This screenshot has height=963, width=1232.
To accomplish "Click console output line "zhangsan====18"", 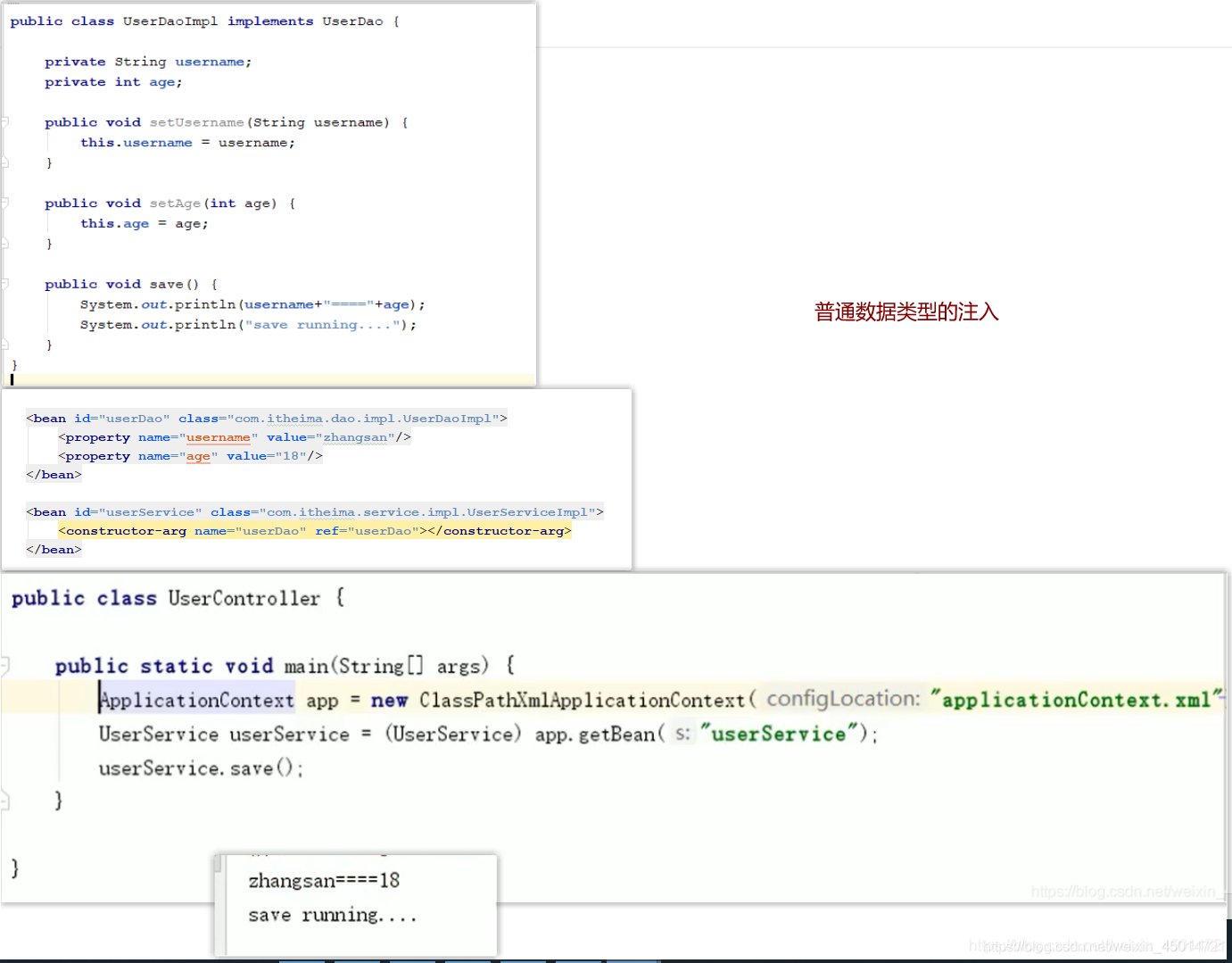I will point(324,881).
